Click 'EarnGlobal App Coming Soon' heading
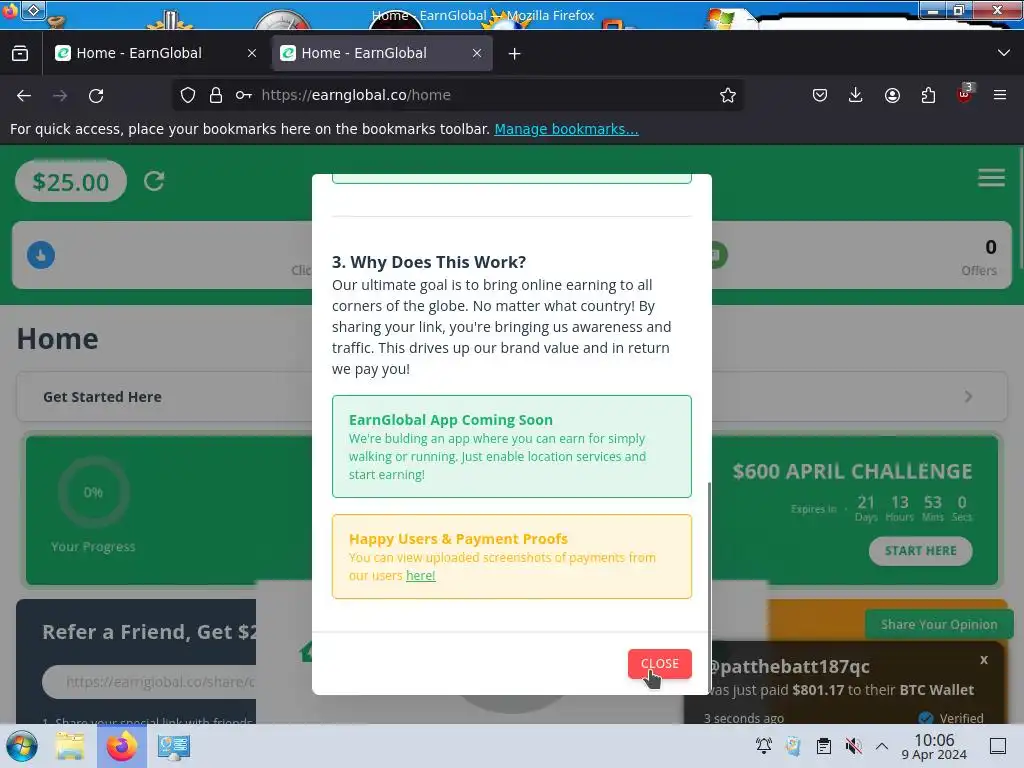1024x768 pixels. click(451, 420)
